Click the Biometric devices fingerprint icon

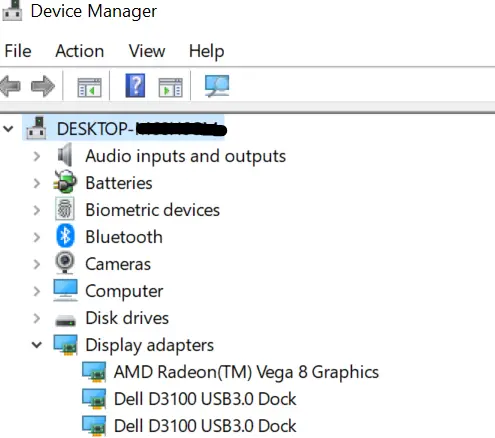pyautogui.click(x=65, y=209)
